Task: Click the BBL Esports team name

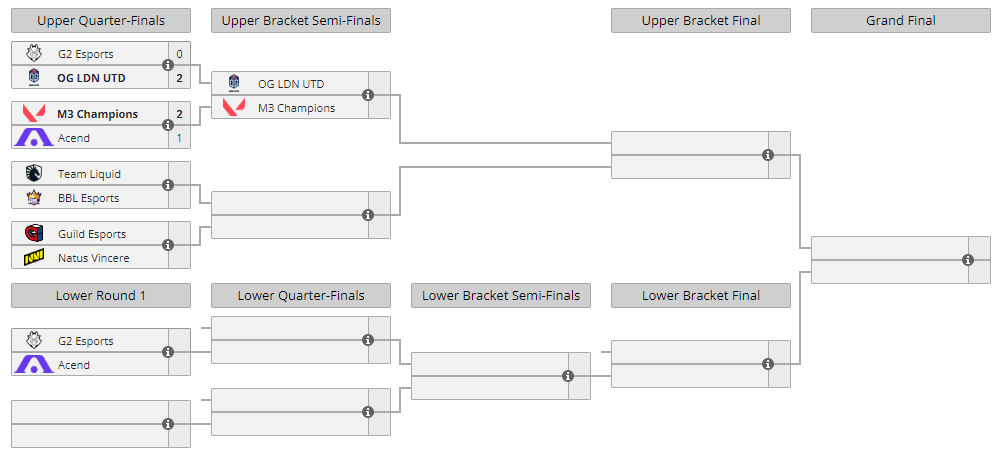Action: click(88, 198)
